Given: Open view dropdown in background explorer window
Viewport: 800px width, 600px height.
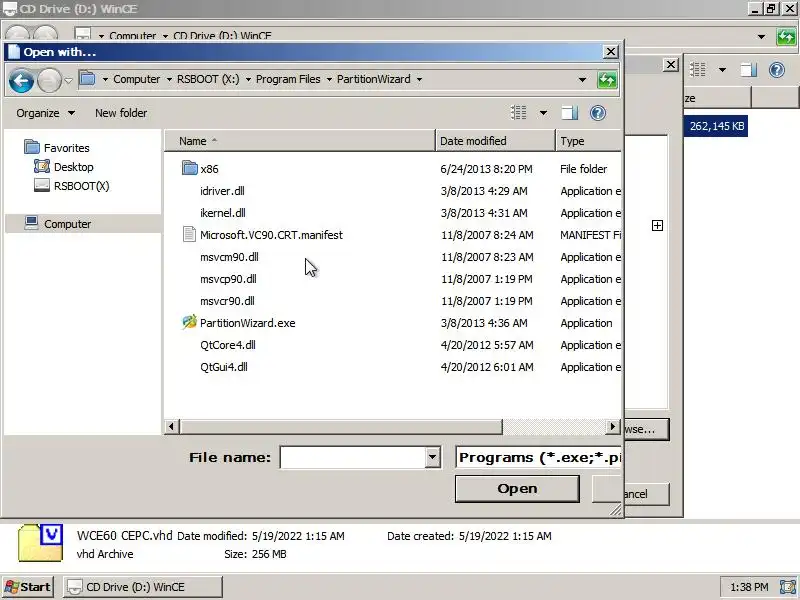Looking at the screenshot, I should (722, 69).
